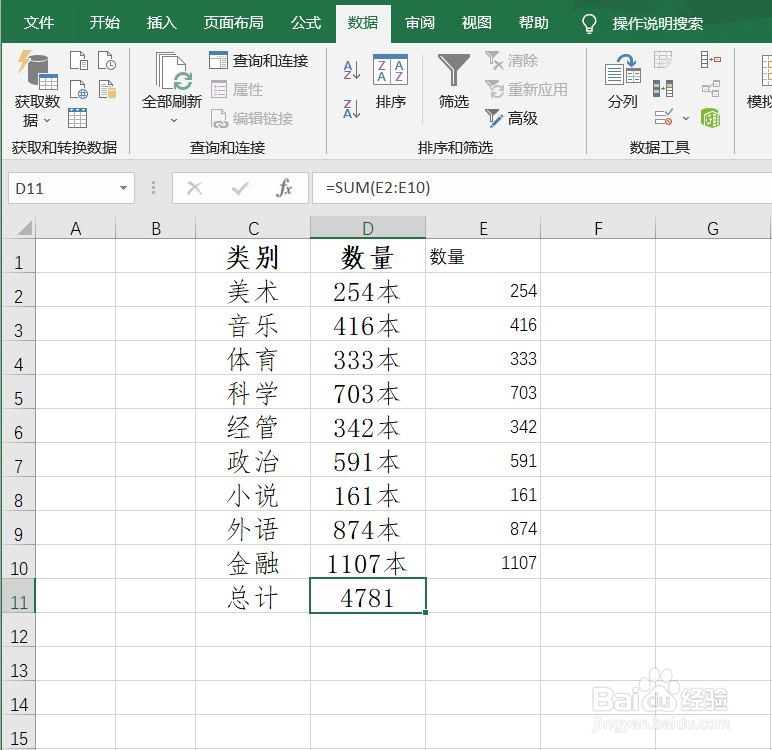Open the 查询和连接 pane button
772x750 pixels.
258,61
